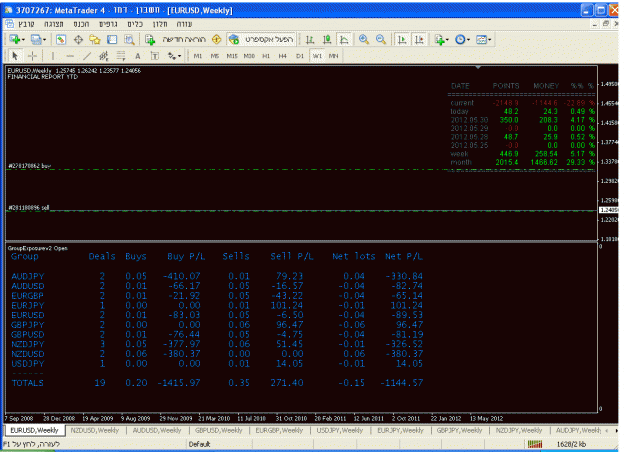Open the Indicators list dropdown
The width and height of the screenshot is (625, 452).
click(442, 39)
